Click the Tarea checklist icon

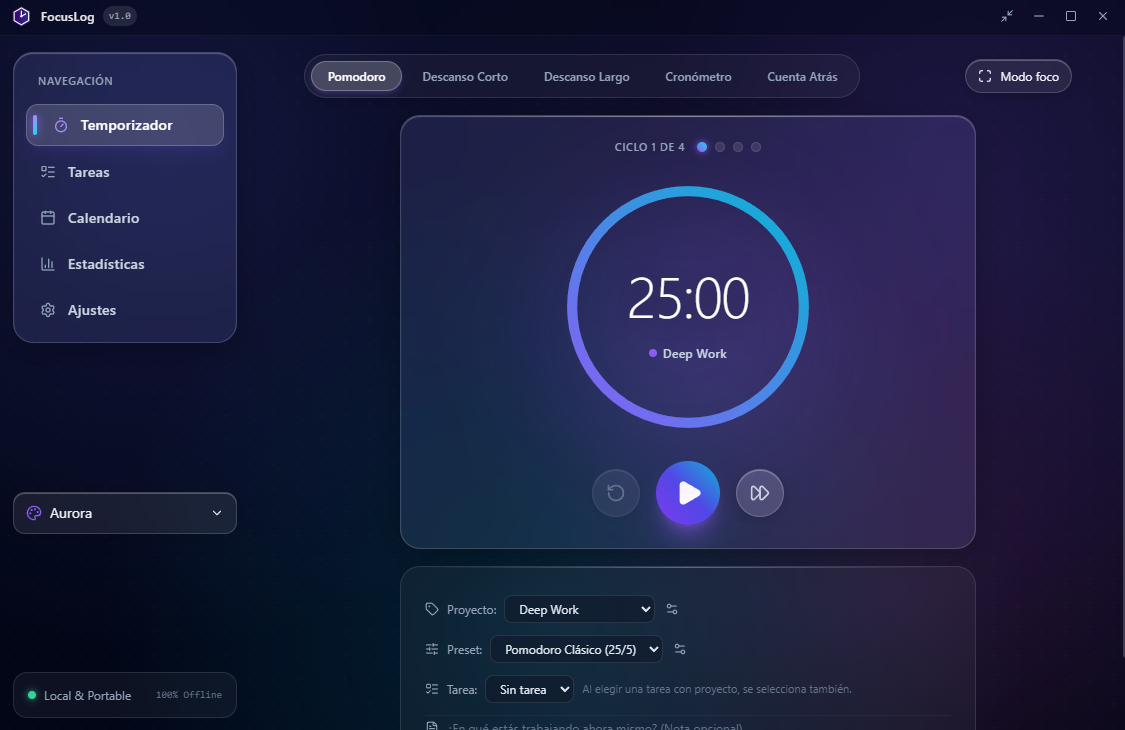(432, 689)
